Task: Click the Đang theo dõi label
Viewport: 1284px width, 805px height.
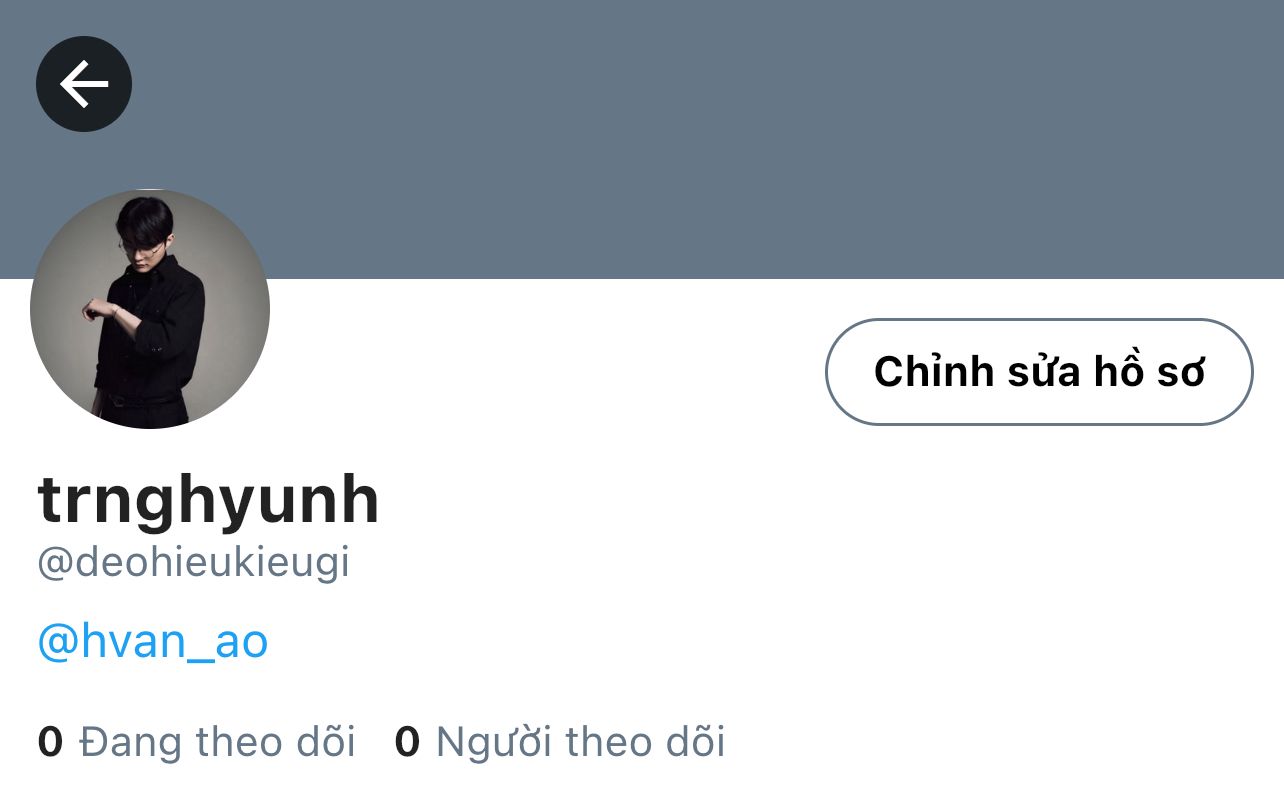Action: (x=217, y=742)
